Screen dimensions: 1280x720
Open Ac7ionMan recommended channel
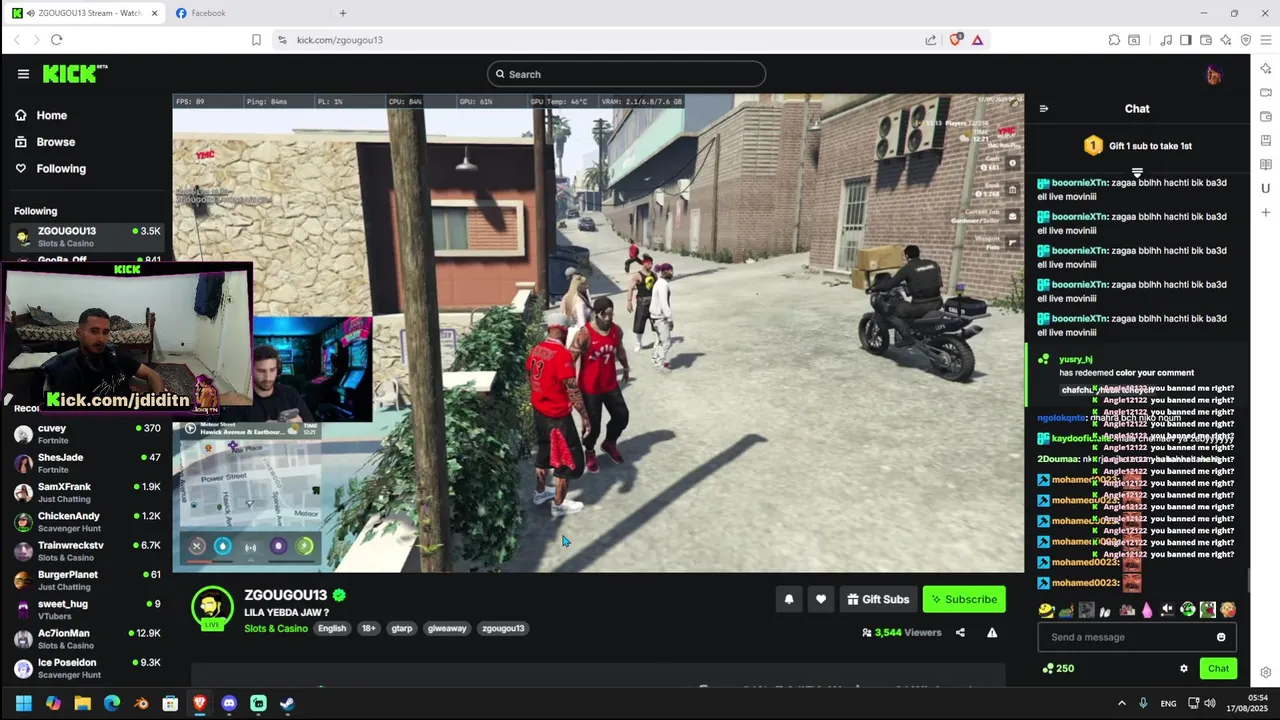(87, 639)
